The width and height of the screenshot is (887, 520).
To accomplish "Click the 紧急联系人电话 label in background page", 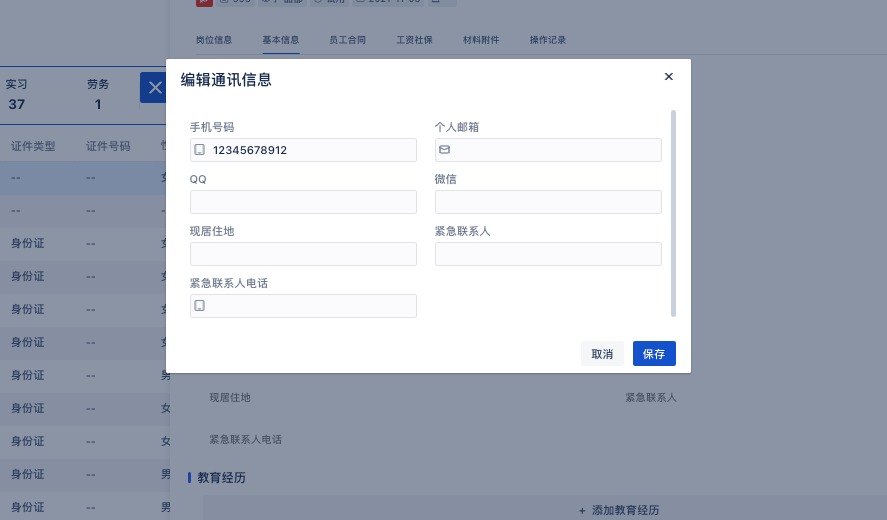I will pyautogui.click(x=246, y=440).
